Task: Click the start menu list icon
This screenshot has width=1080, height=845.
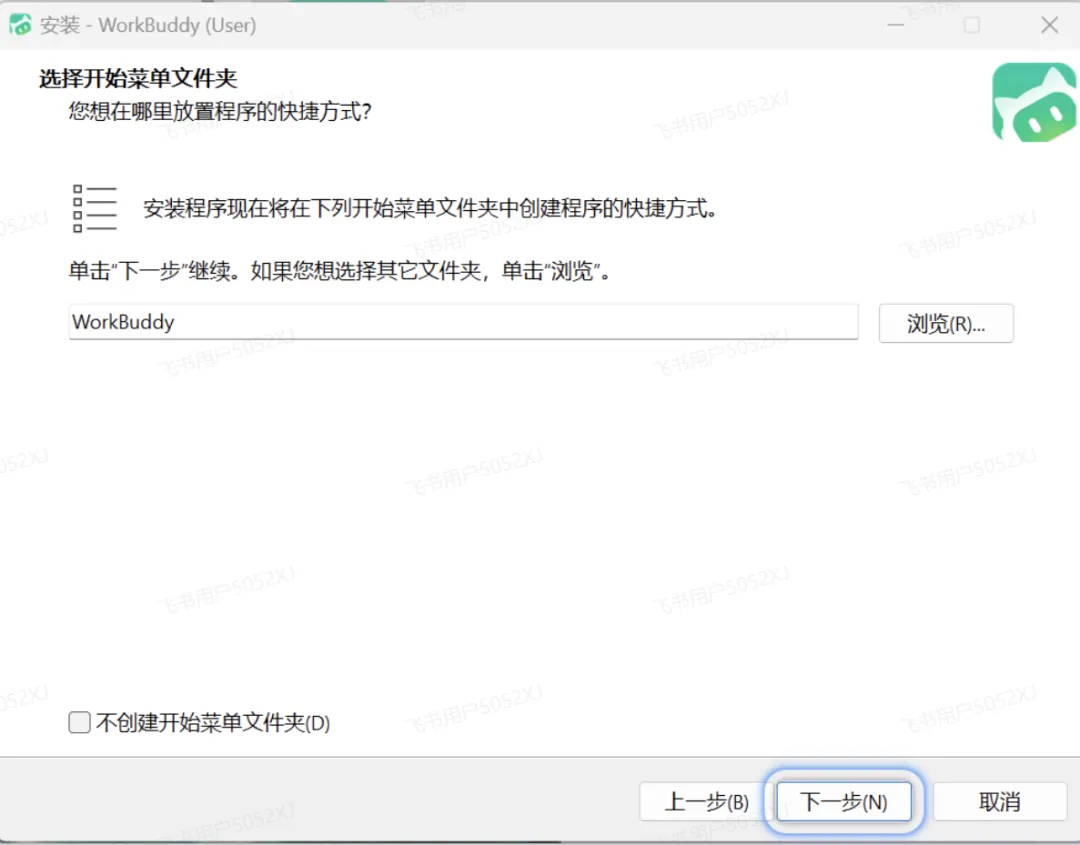Action: point(94,208)
